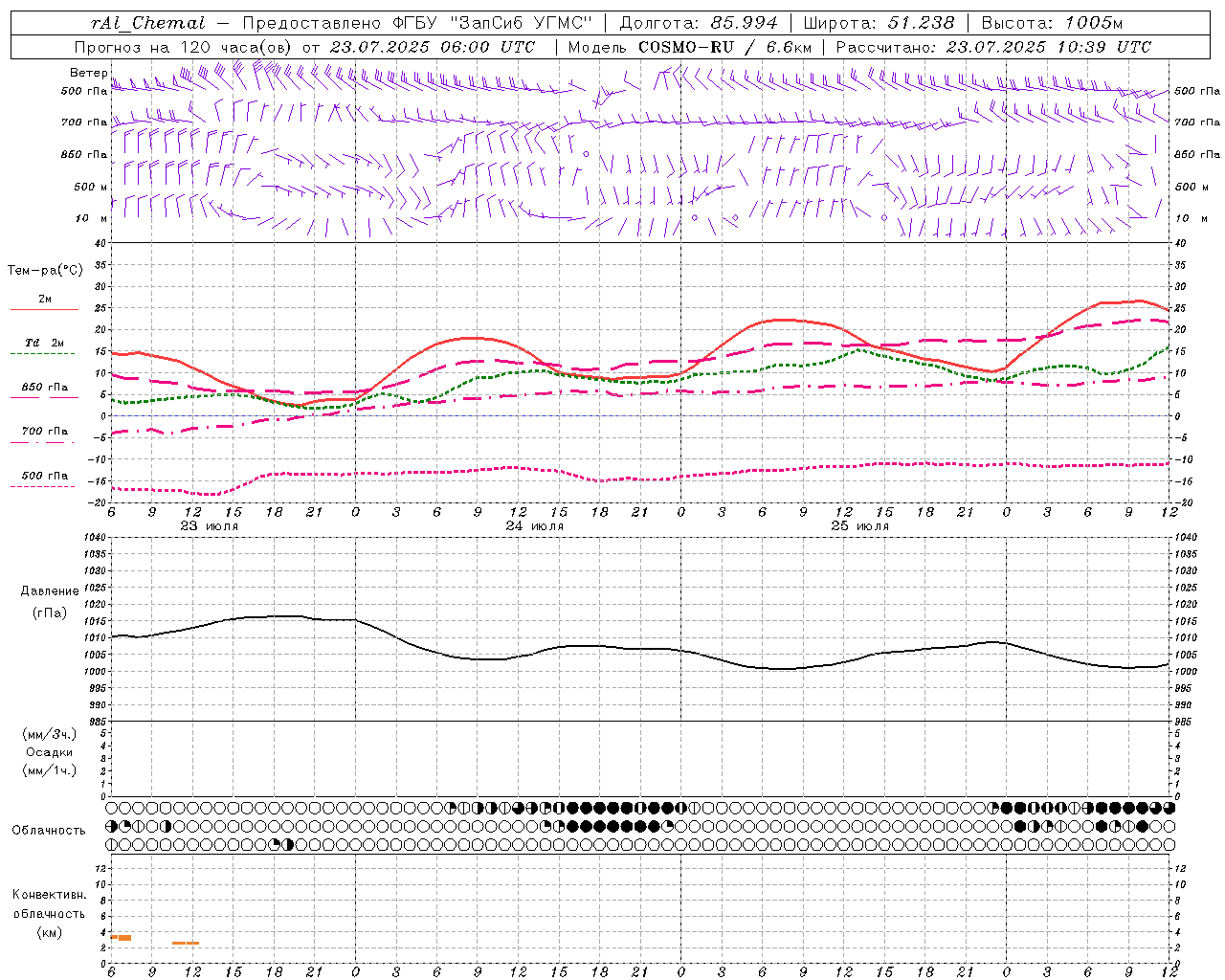This screenshot has height=980, width=1225.
Task: Click the Конвективн. panel label
Action: [49, 895]
